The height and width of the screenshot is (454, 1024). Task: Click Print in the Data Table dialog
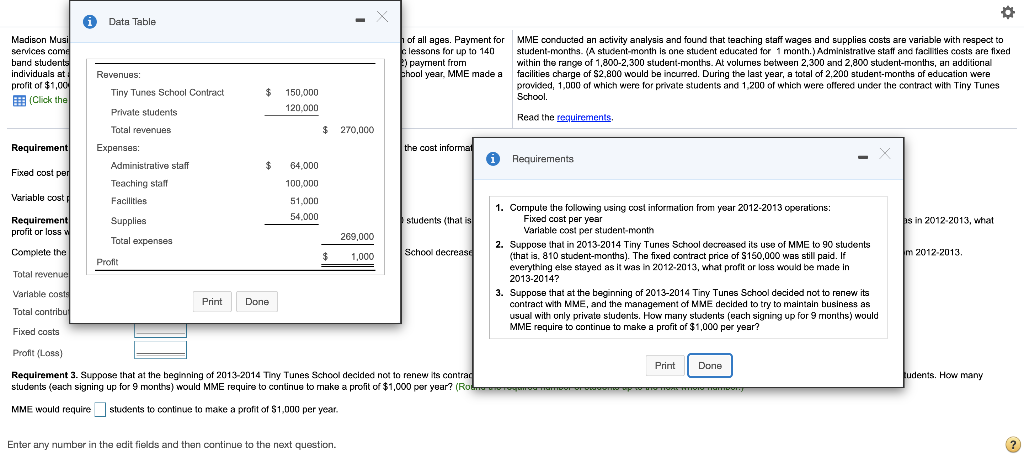click(212, 301)
